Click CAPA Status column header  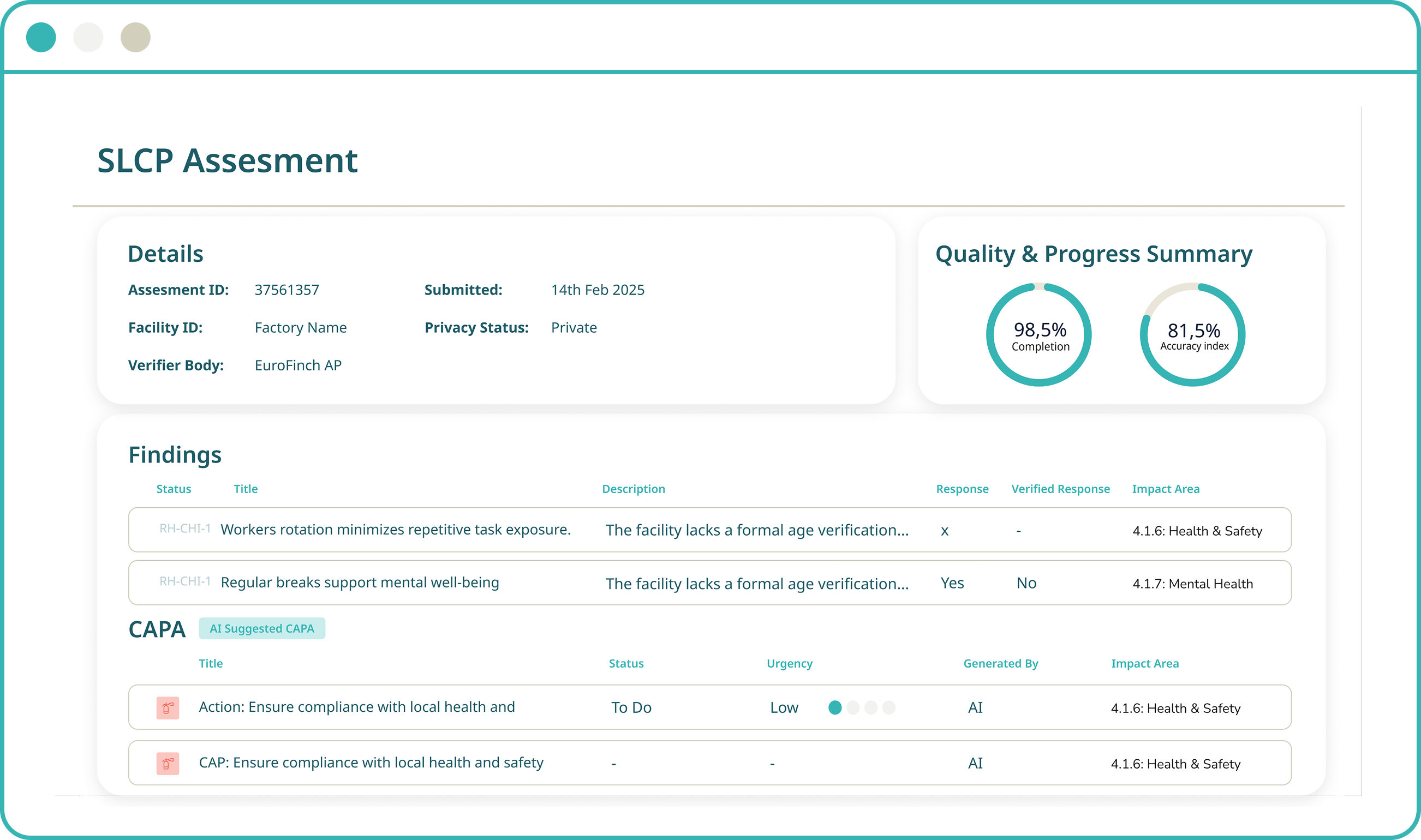[x=626, y=663]
